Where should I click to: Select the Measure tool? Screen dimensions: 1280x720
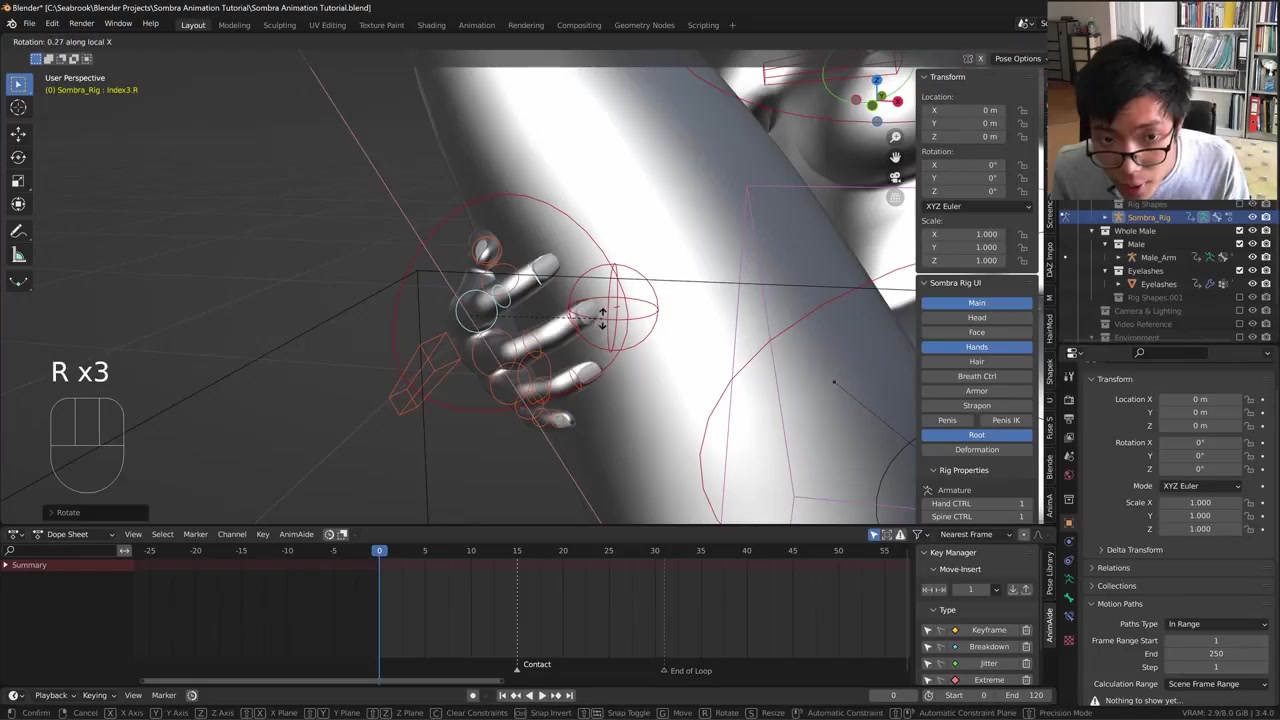tap(18, 255)
